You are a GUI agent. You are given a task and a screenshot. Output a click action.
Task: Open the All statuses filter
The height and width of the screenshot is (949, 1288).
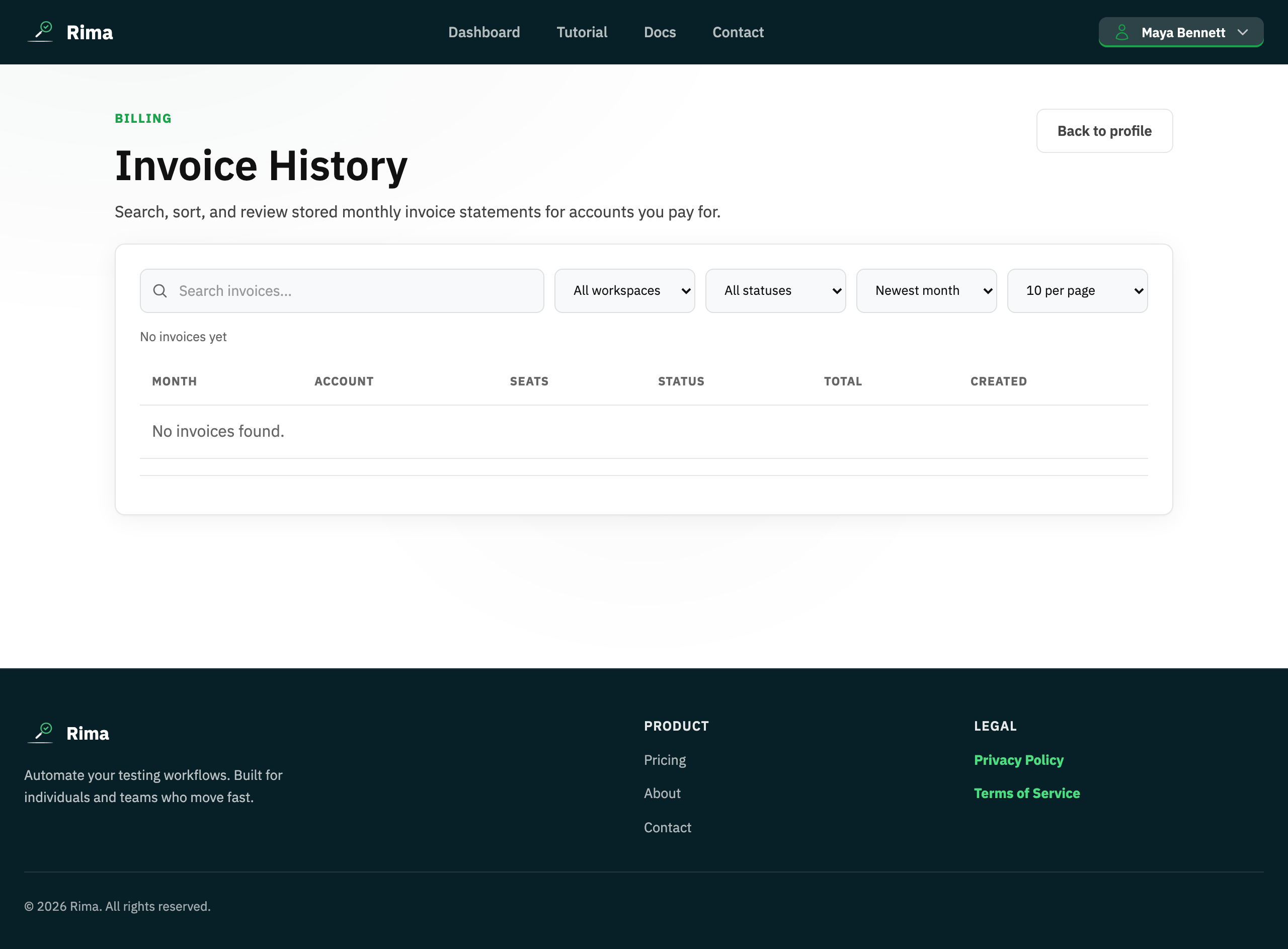(775, 291)
